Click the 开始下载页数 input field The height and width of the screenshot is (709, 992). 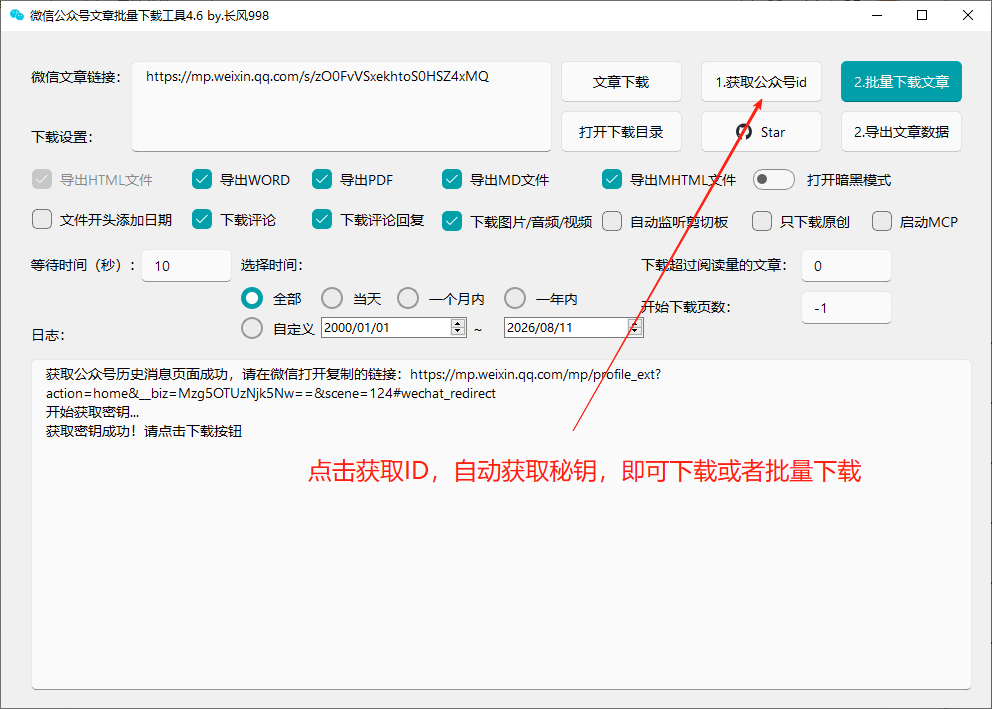click(846, 307)
